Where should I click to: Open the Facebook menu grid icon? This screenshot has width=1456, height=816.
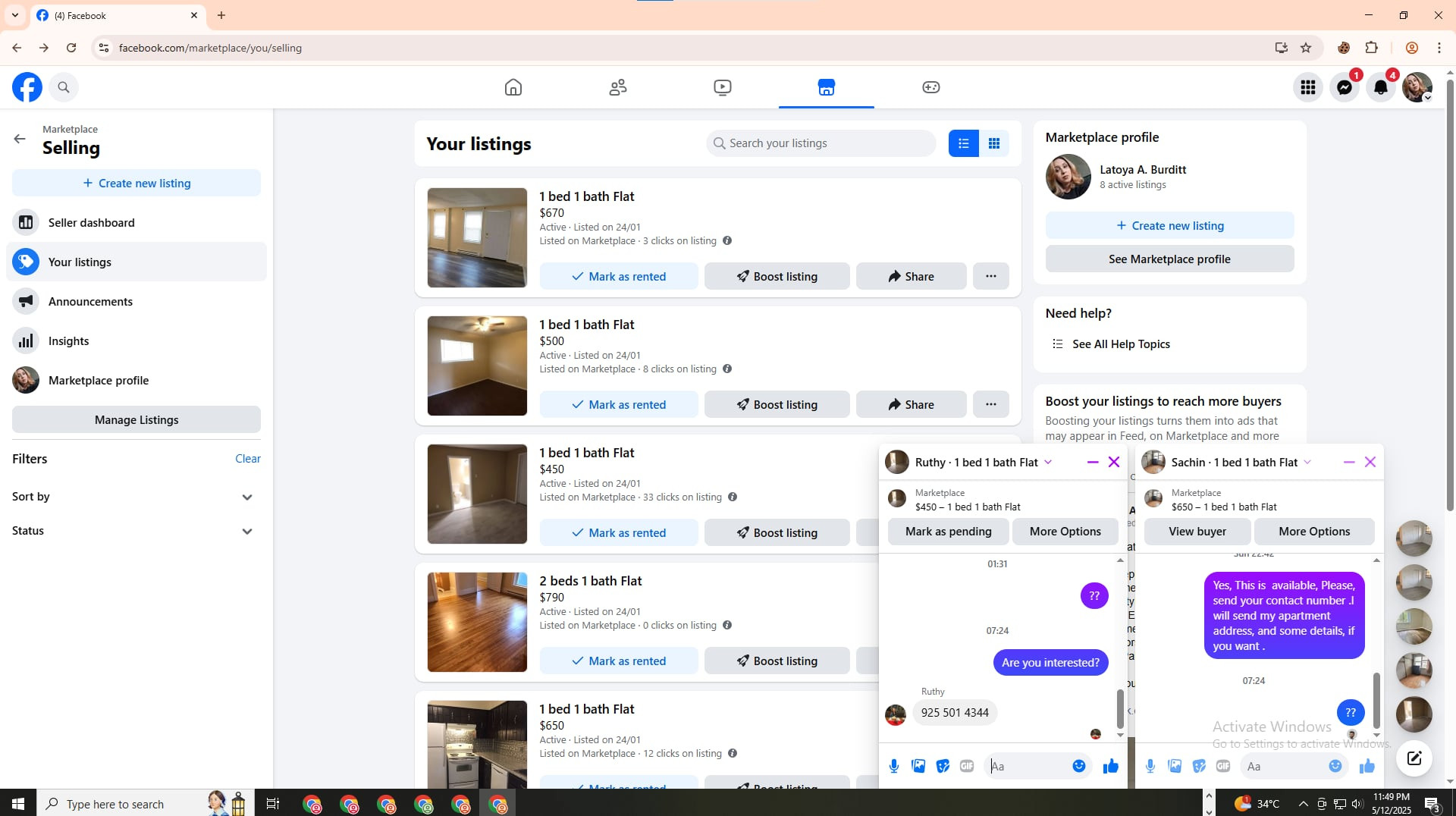point(1308,87)
